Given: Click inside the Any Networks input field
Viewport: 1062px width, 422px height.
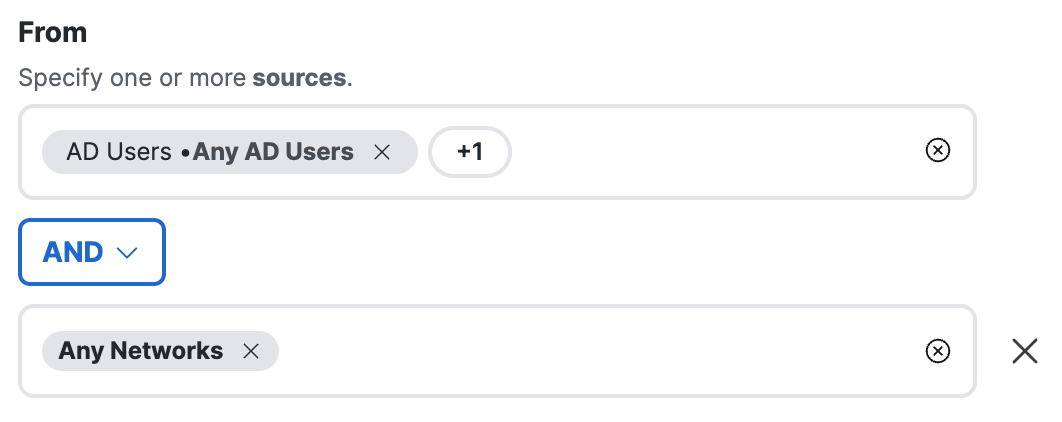Looking at the screenshot, I should 497,351.
